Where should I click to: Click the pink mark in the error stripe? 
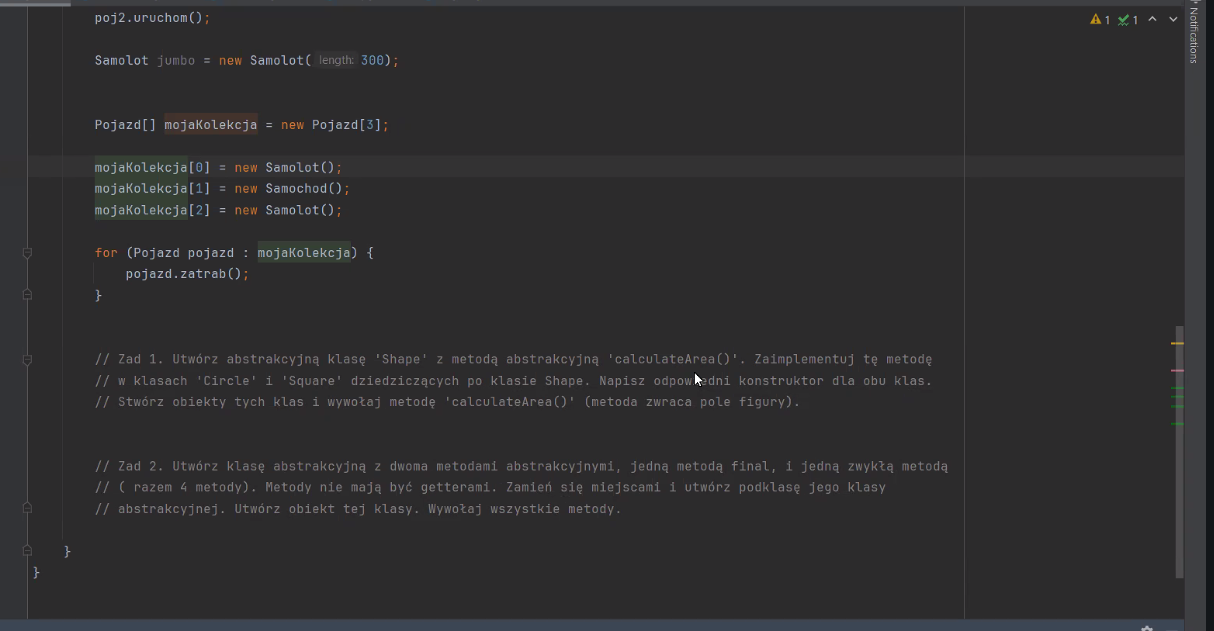(x=1177, y=371)
